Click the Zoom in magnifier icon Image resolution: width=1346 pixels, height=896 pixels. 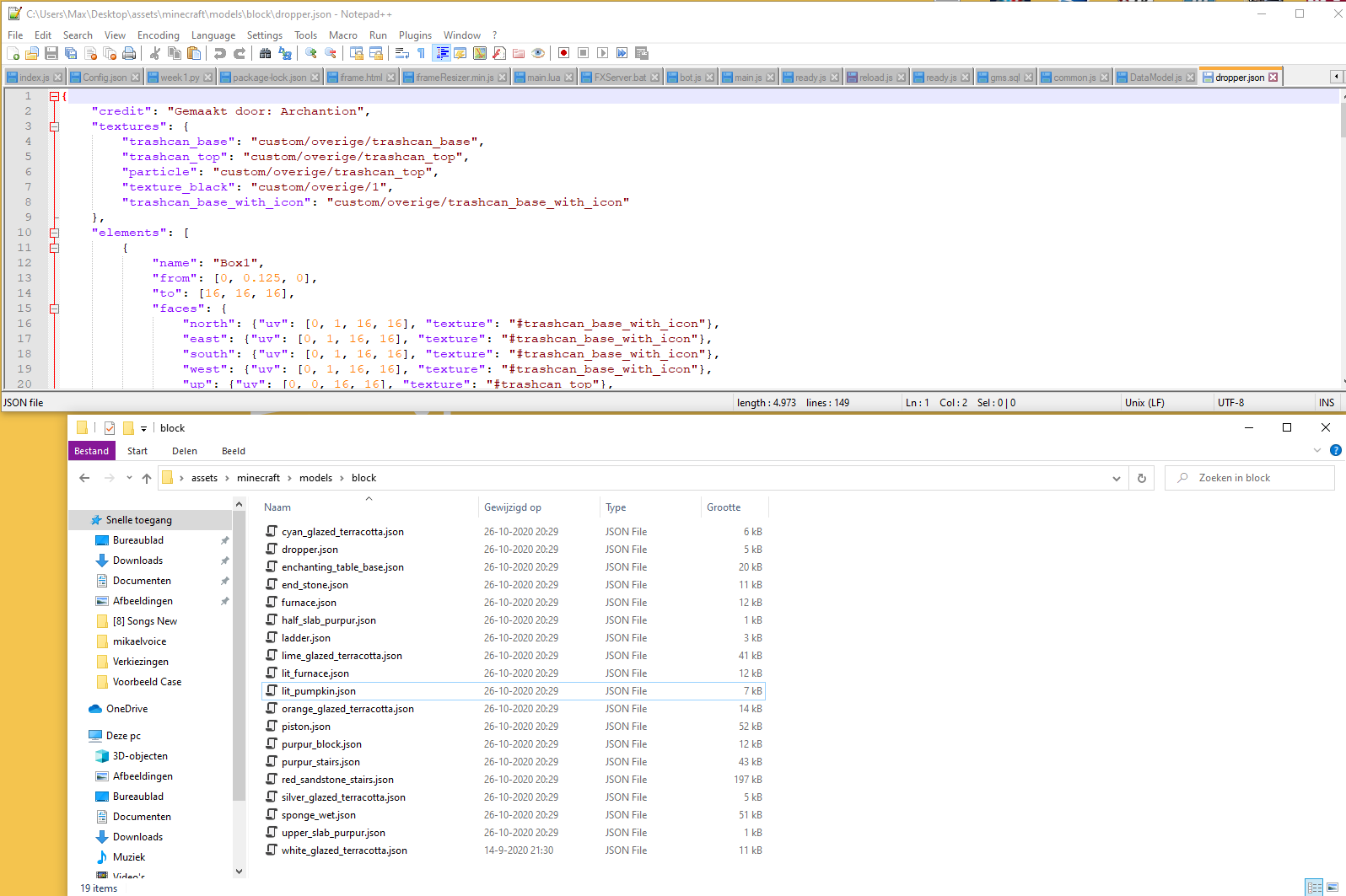[311, 53]
